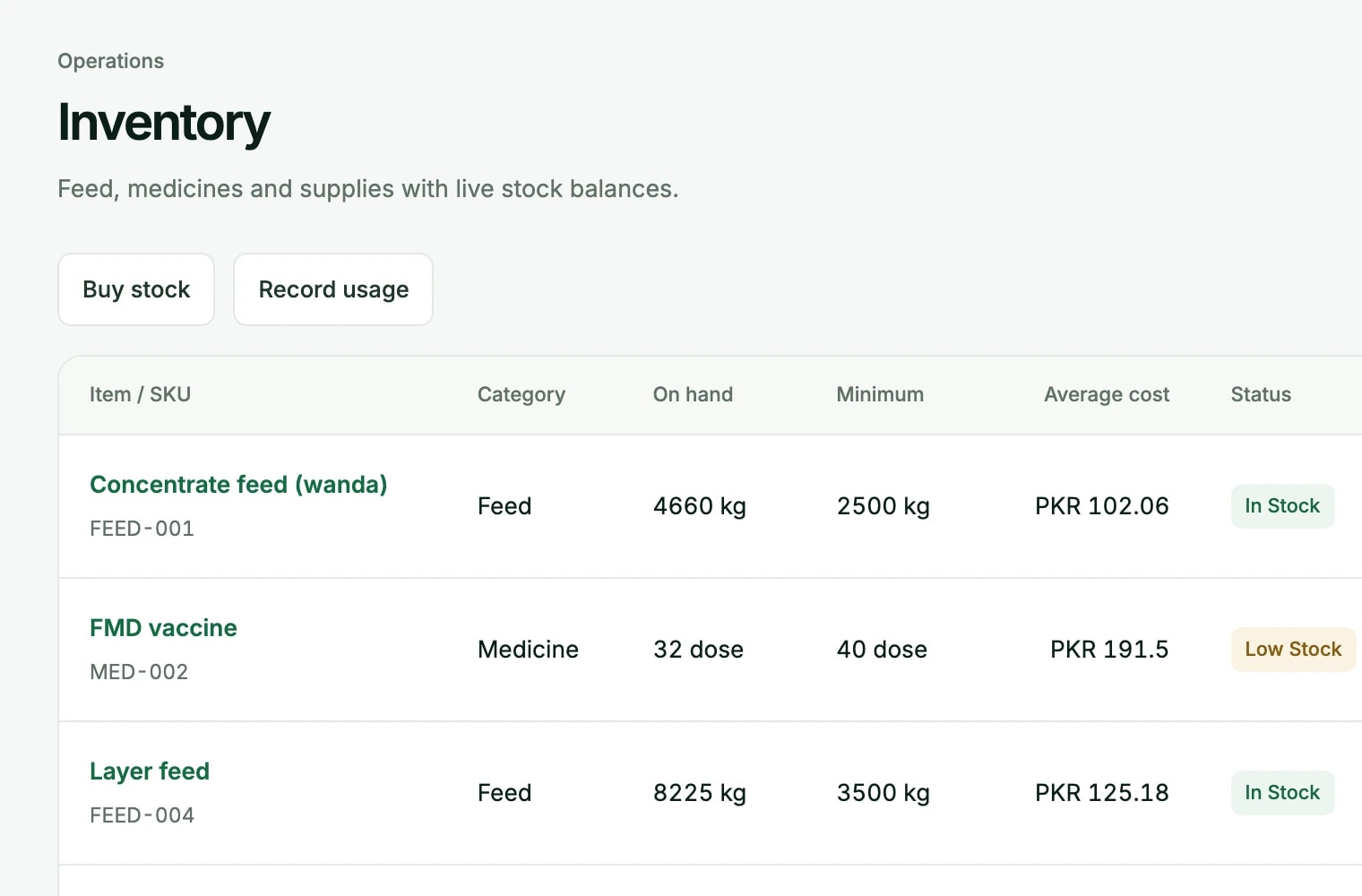This screenshot has height=896, width=1362.
Task: Click the PKR 125.18 average cost
Action: (1102, 793)
